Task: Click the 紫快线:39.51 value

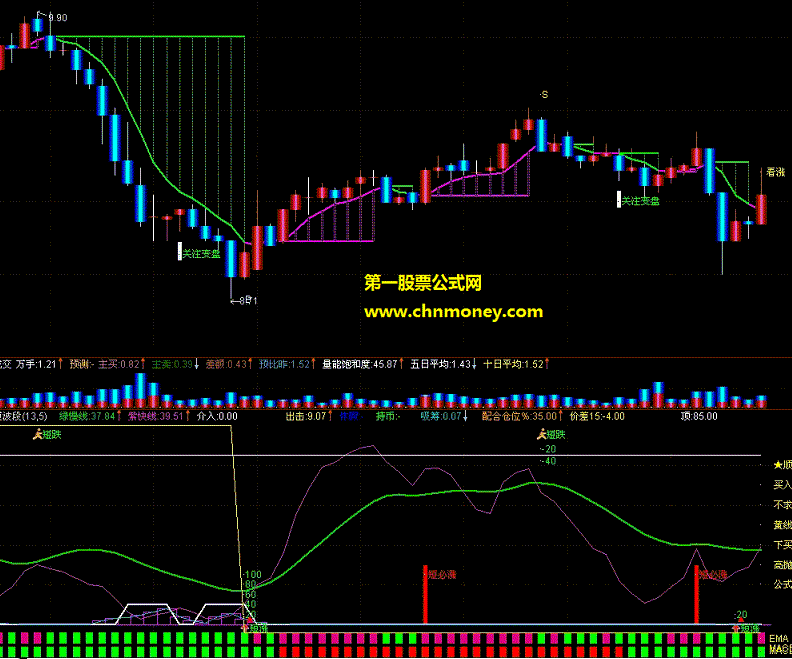Action: 156,416
